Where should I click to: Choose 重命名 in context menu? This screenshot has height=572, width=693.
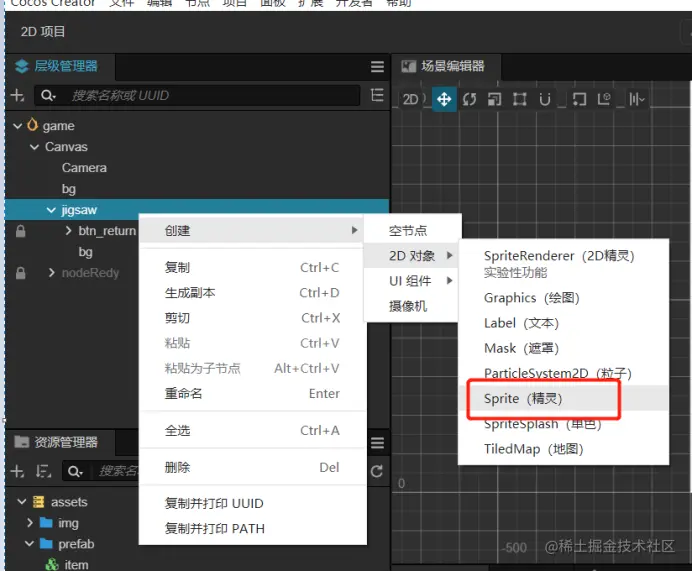252,393
